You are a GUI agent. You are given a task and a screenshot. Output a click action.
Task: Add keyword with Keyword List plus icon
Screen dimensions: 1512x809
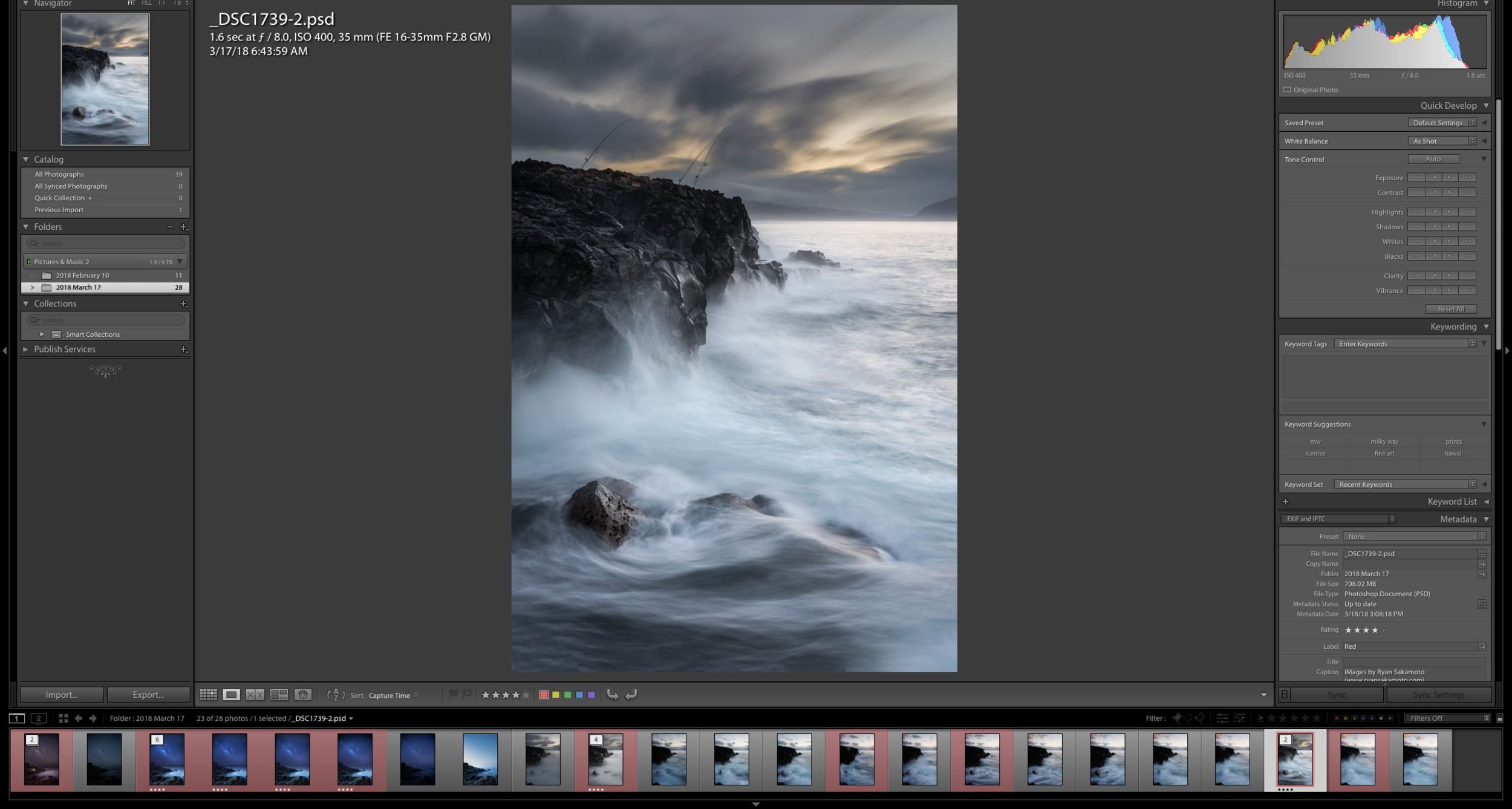pyautogui.click(x=1286, y=502)
